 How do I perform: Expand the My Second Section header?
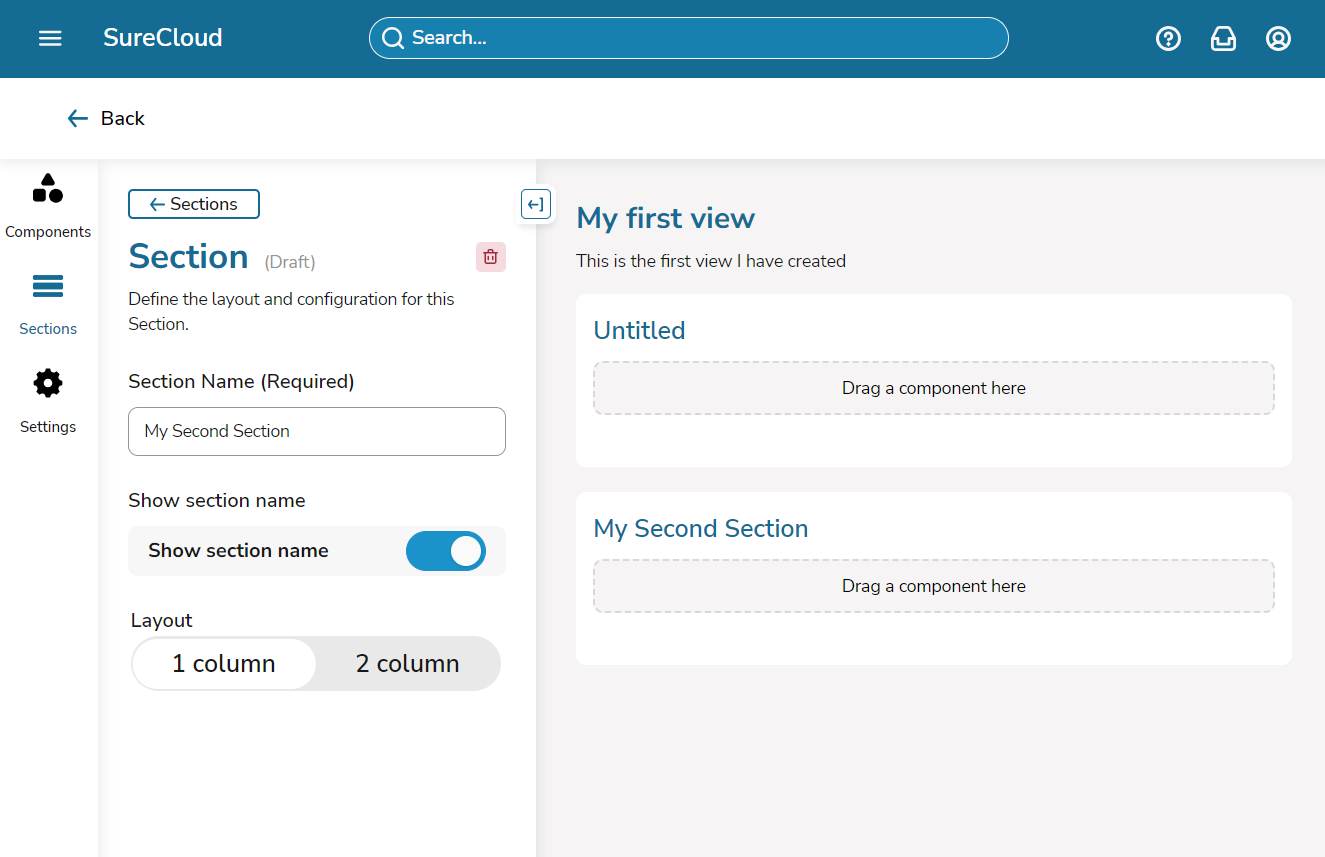pyautogui.click(x=700, y=528)
